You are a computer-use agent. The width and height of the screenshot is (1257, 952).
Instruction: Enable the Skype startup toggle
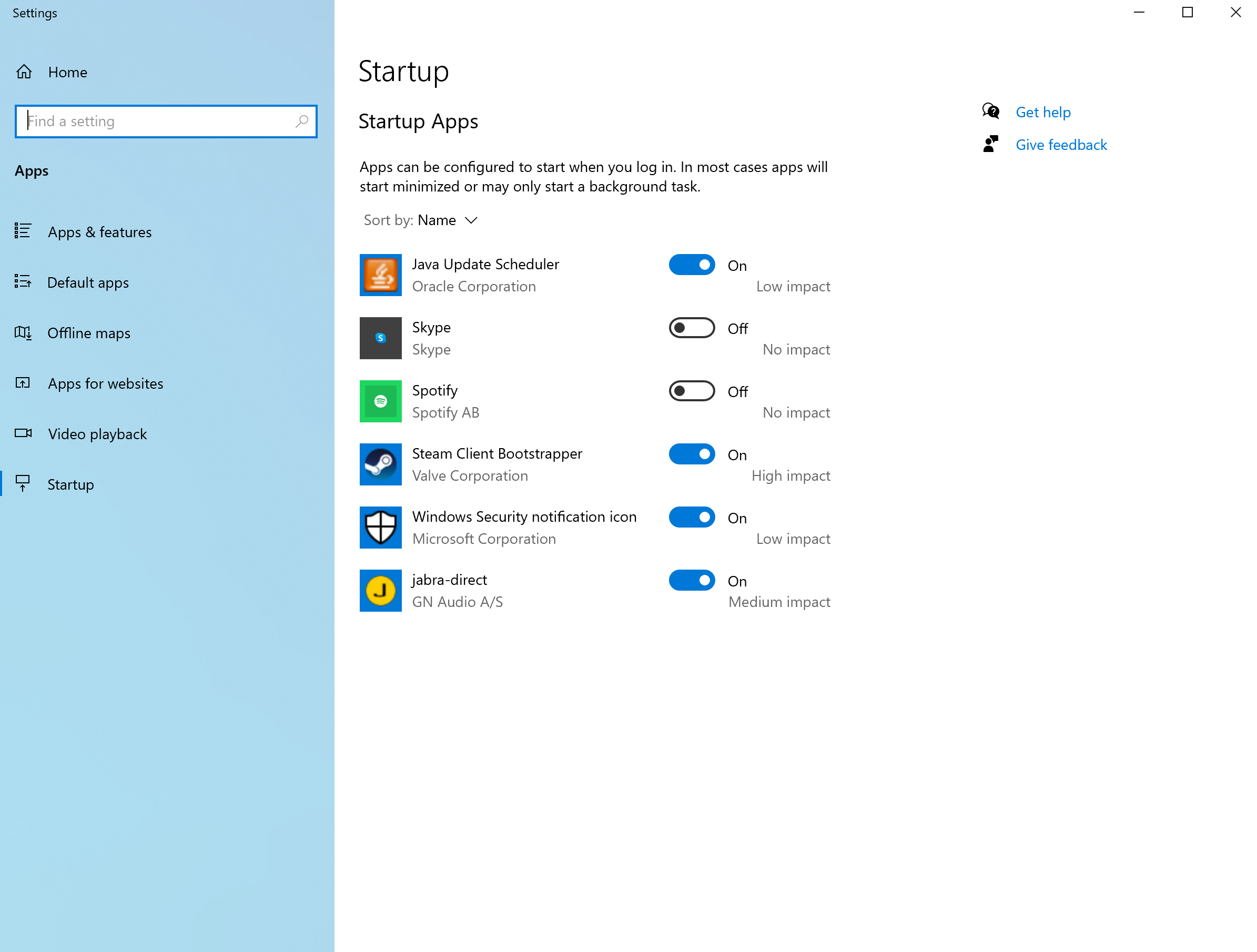coord(692,328)
